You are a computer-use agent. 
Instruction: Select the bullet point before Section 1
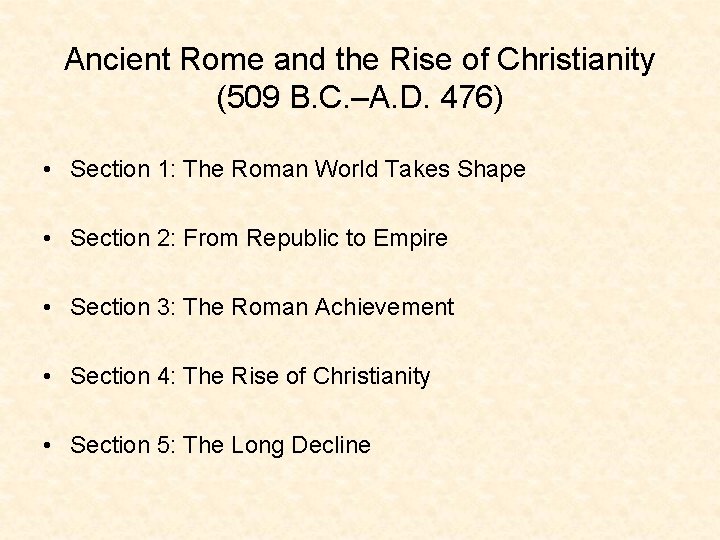point(47,170)
